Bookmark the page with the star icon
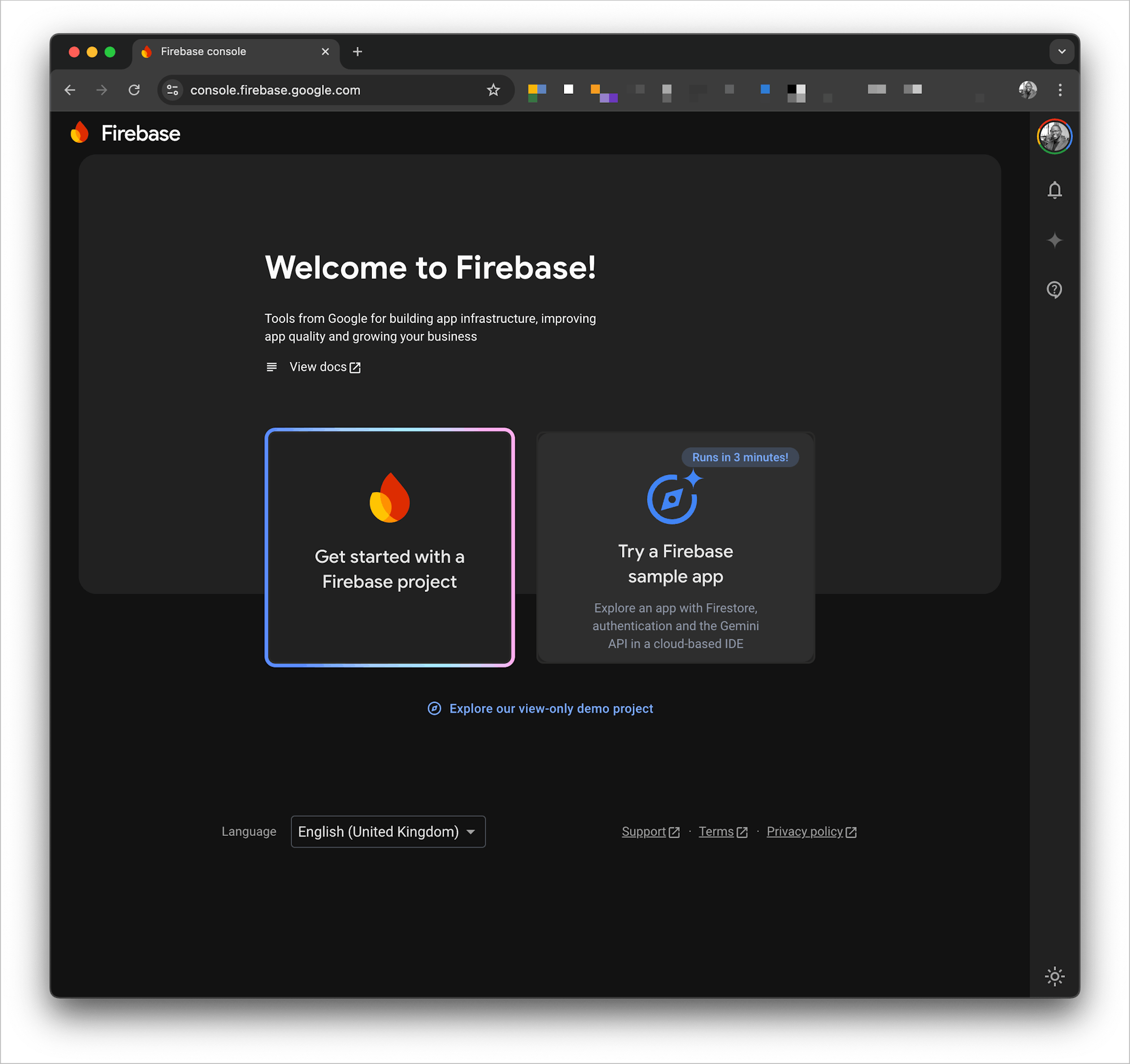Screen dimensions: 1130x1064 pyautogui.click(x=493, y=89)
